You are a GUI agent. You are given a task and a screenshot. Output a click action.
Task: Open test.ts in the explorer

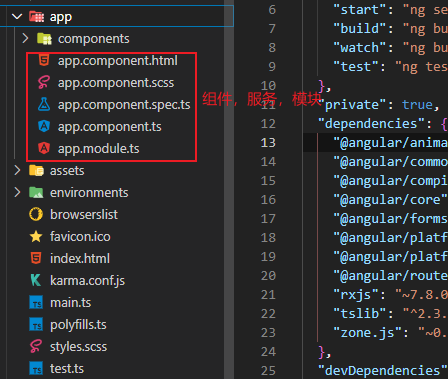coord(67,369)
